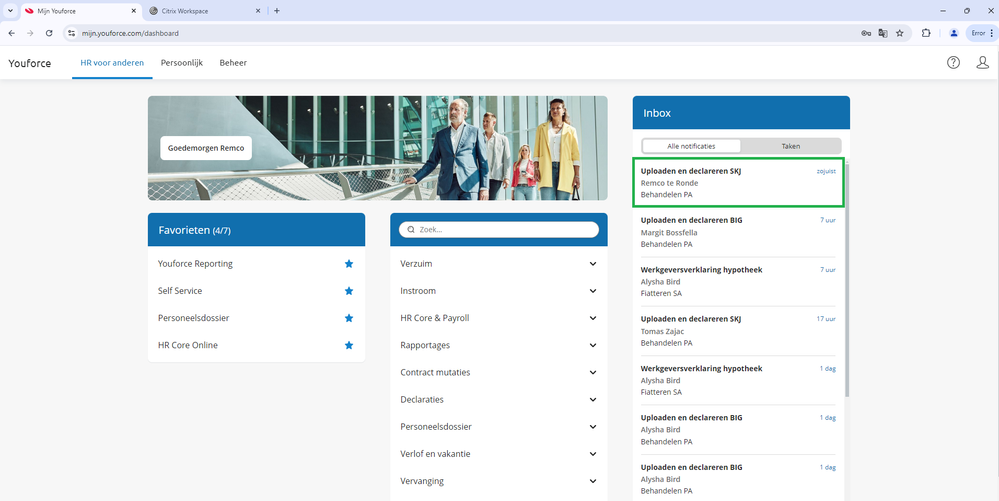Image resolution: width=999 pixels, height=501 pixels.
Task: Click the Zoek search field
Action: [498, 229]
